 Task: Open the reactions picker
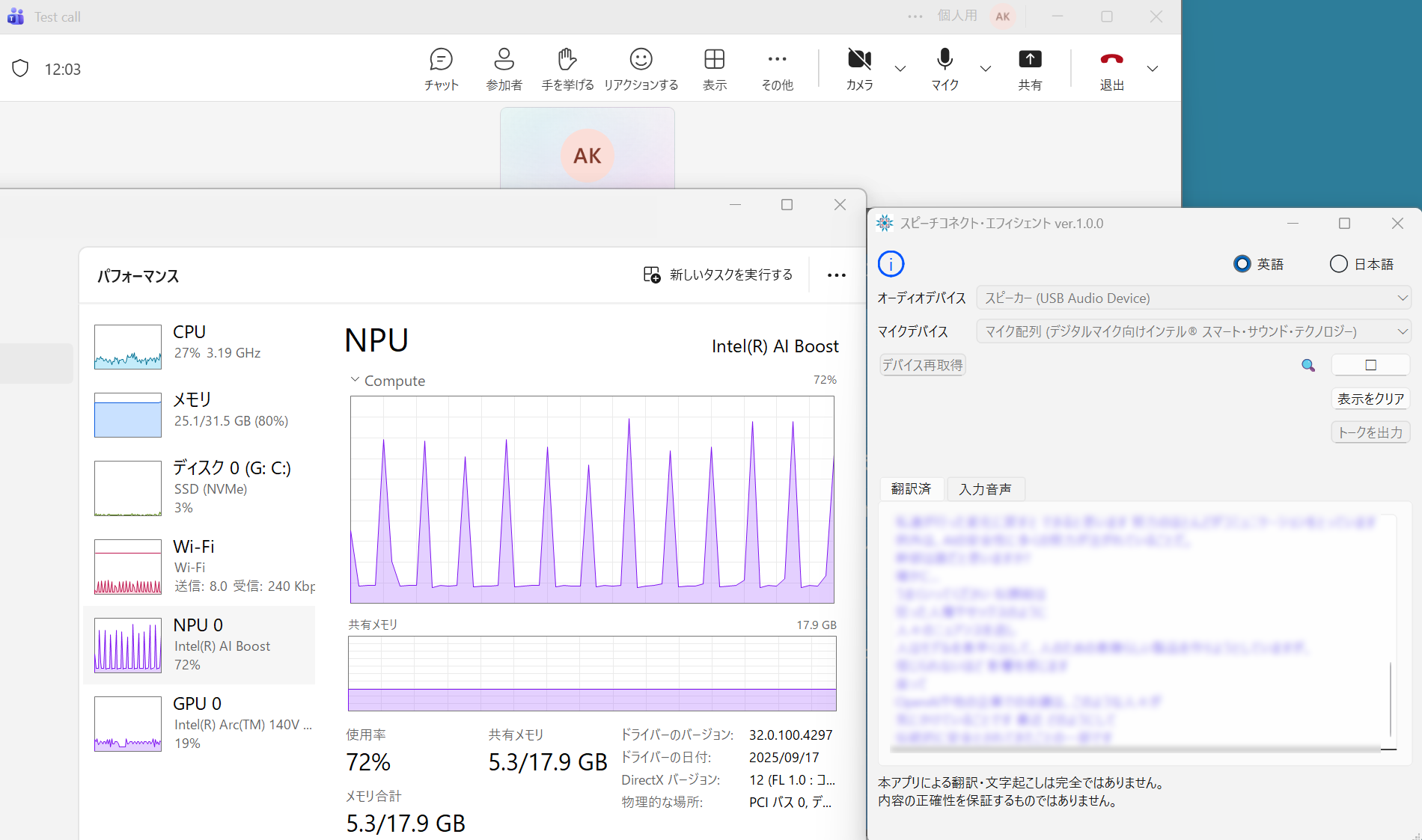641,69
